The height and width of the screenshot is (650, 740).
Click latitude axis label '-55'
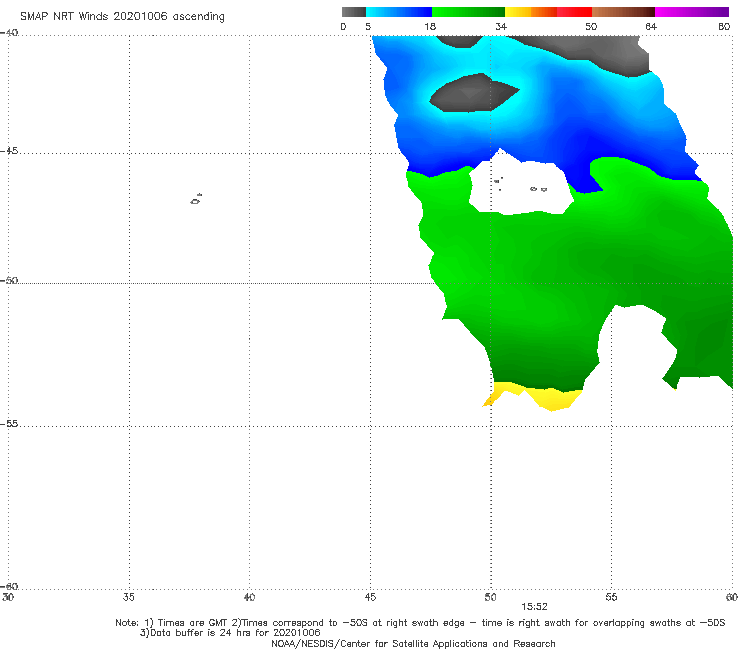[9, 424]
